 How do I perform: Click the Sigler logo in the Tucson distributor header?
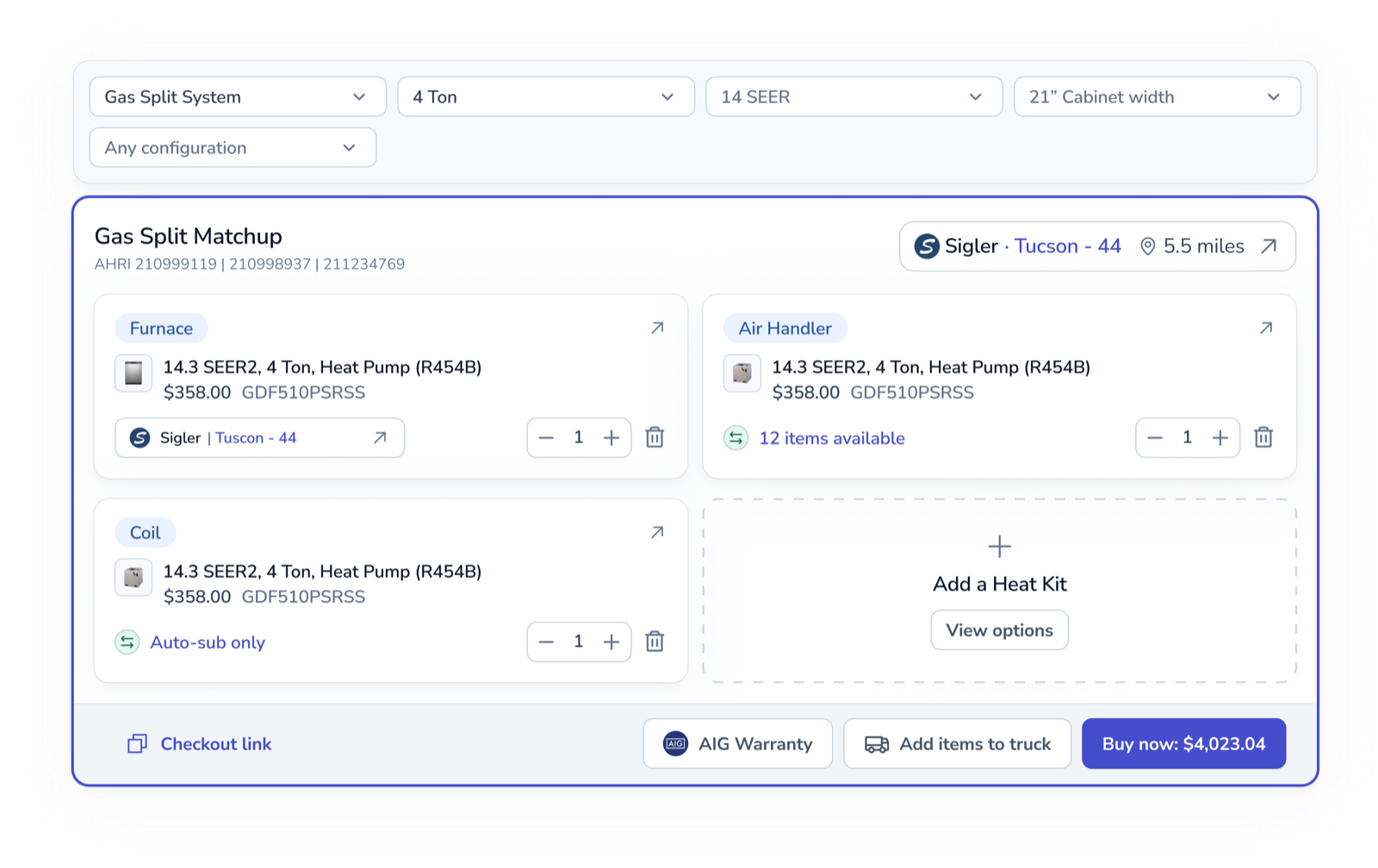tap(927, 246)
